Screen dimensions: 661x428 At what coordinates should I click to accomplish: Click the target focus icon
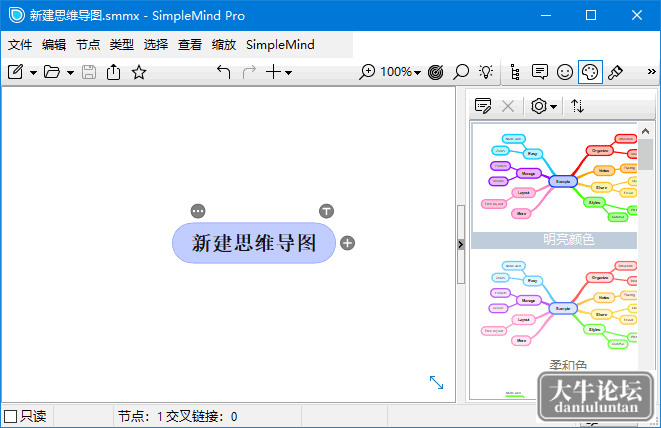pyautogui.click(x=435, y=72)
